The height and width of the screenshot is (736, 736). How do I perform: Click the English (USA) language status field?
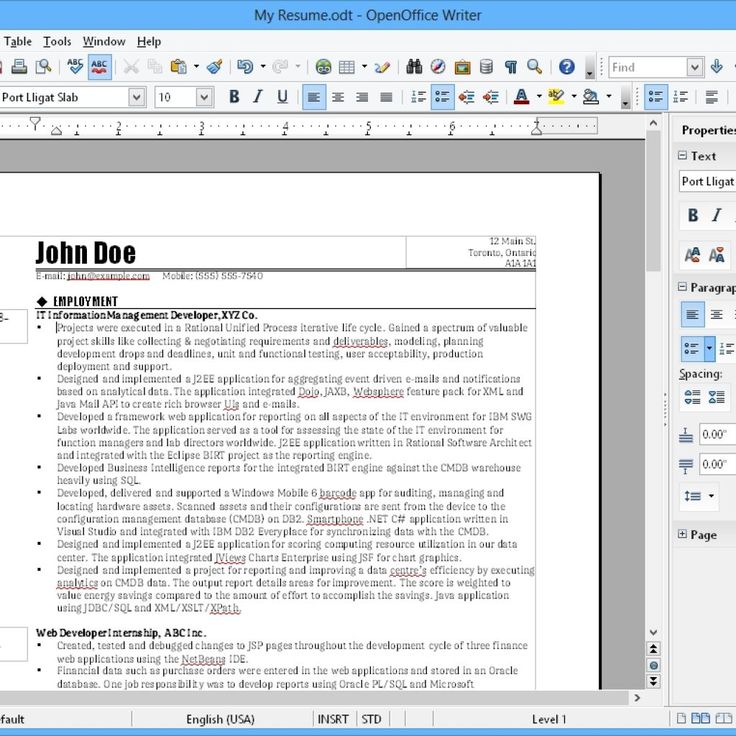[x=220, y=719]
